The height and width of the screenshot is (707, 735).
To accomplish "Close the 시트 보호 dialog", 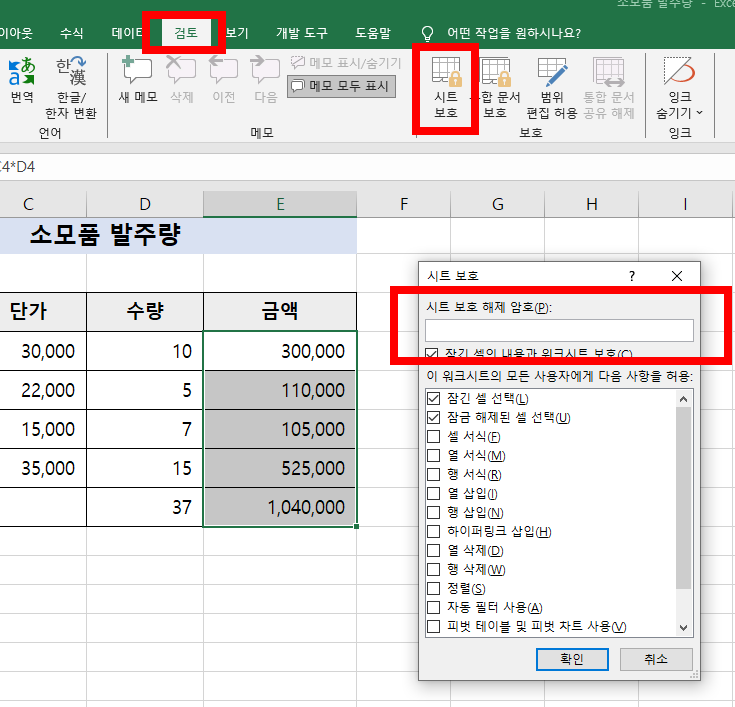I will point(677,276).
